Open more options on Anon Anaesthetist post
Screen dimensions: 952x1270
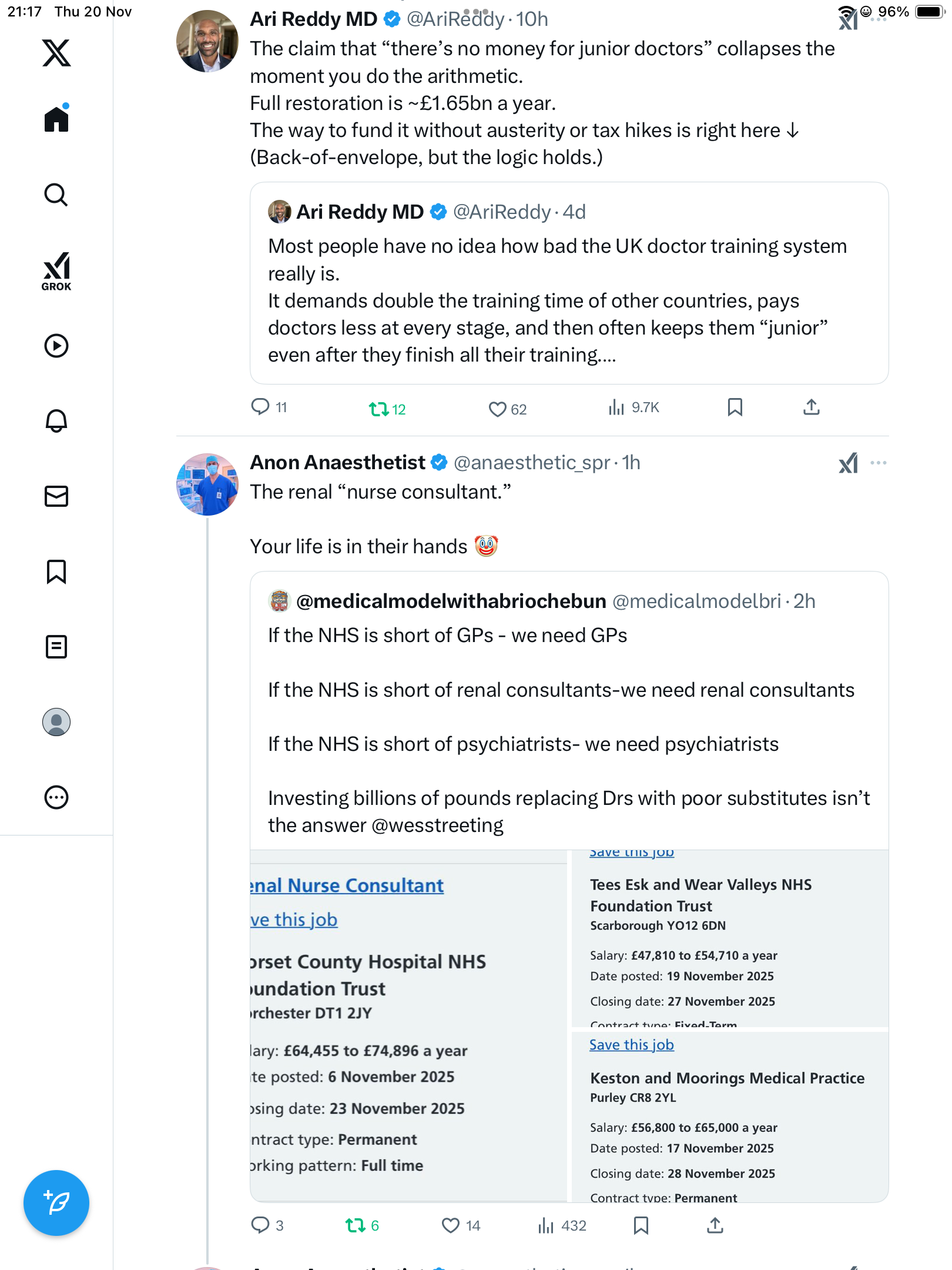tap(878, 463)
